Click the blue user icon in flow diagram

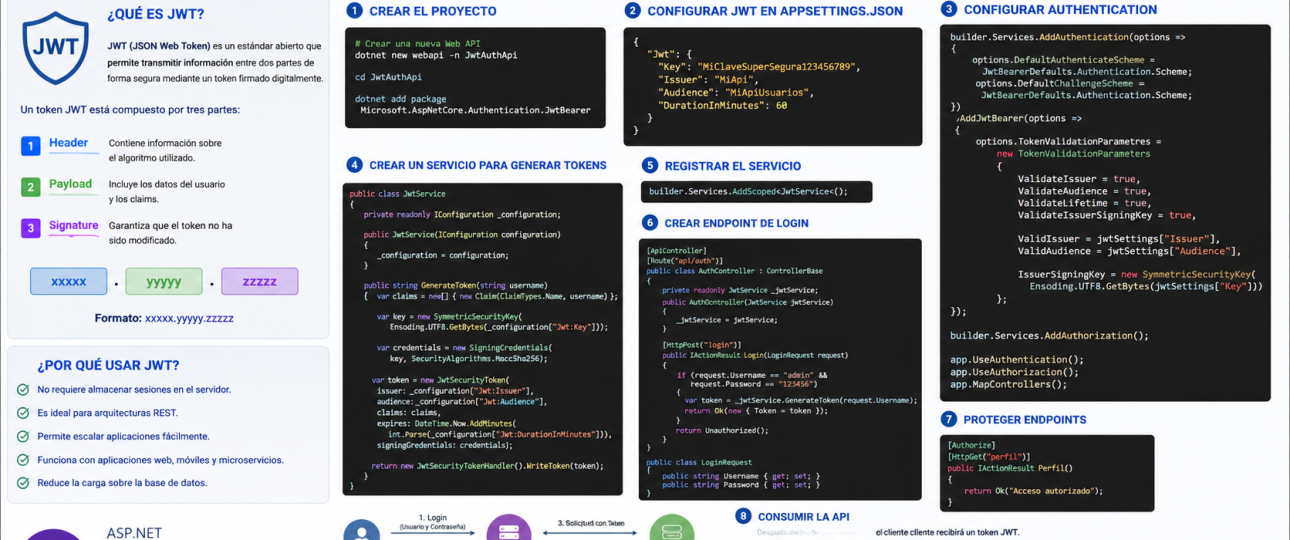(x=361, y=530)
